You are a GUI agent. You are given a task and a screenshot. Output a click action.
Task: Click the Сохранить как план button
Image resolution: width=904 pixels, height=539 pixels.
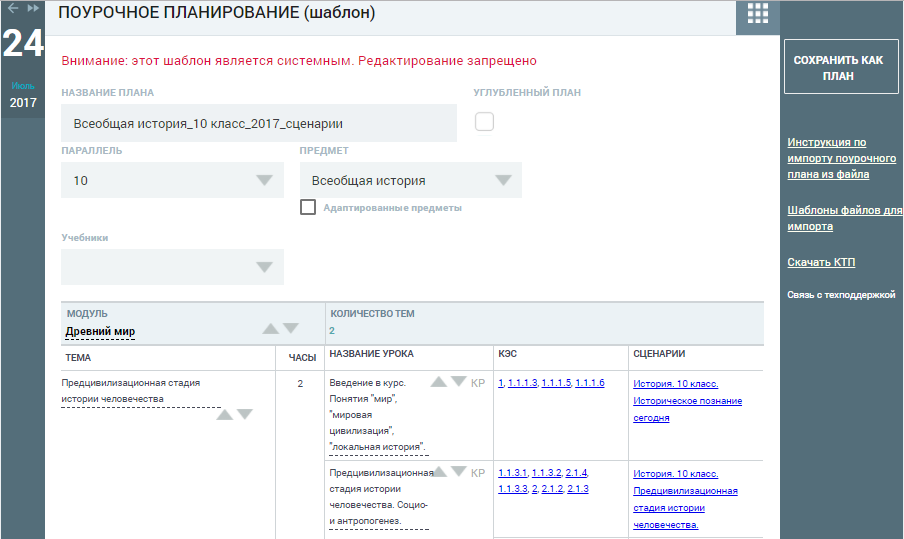click(x=841, y=67)
